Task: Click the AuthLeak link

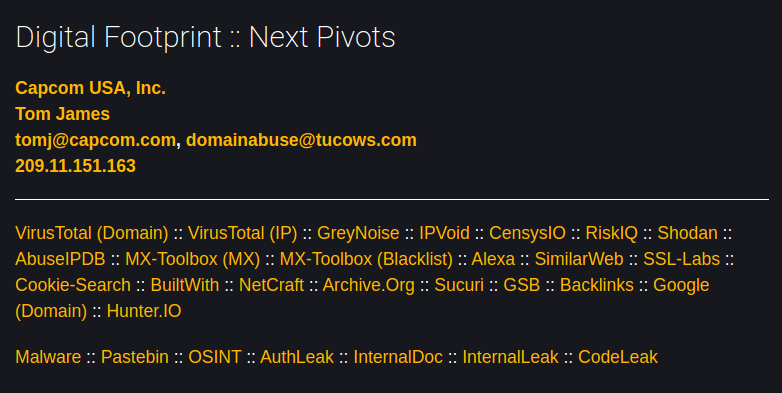Action: (x=297, y=357)
